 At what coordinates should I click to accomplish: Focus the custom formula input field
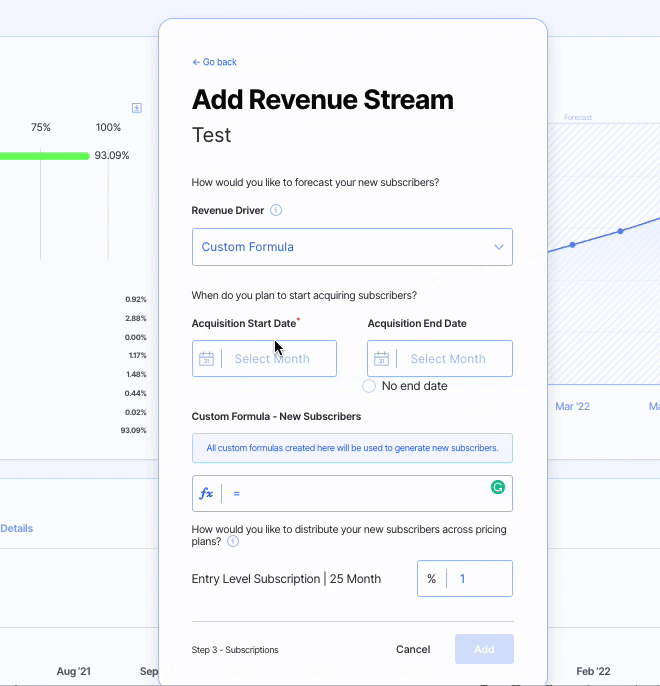[x=360, y=494]
